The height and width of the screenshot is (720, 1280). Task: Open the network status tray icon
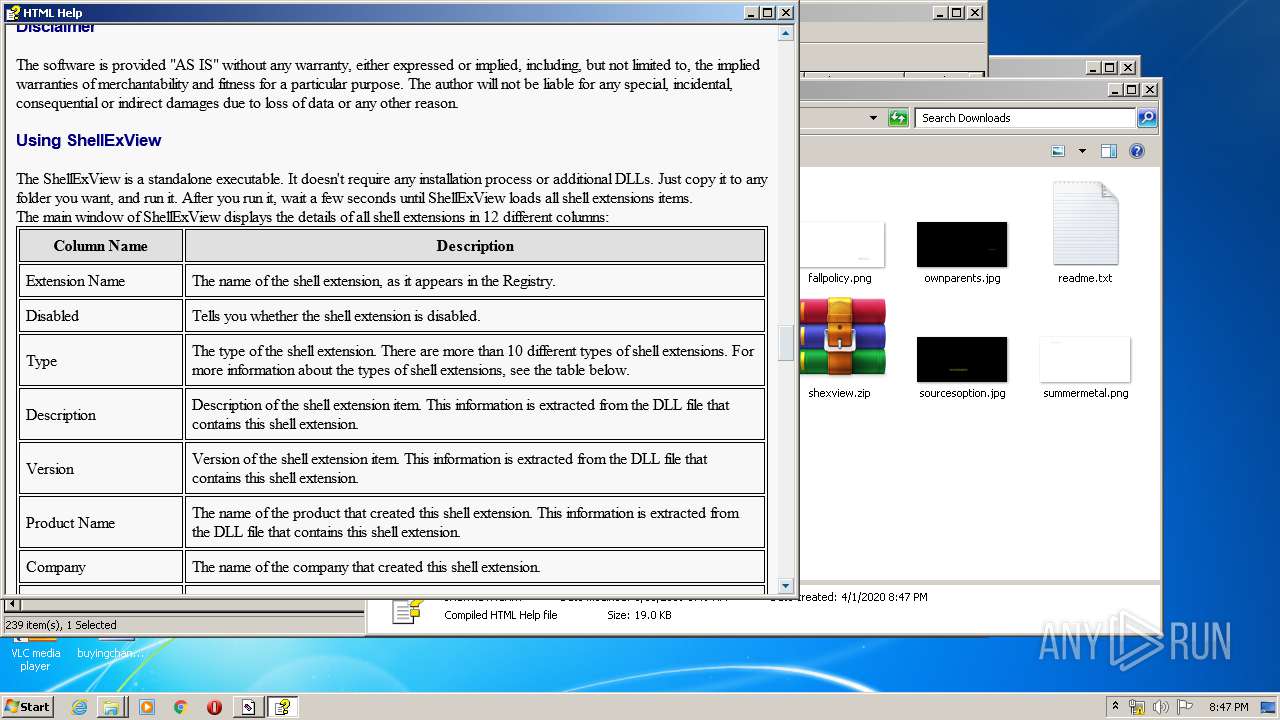(1137, 707)
